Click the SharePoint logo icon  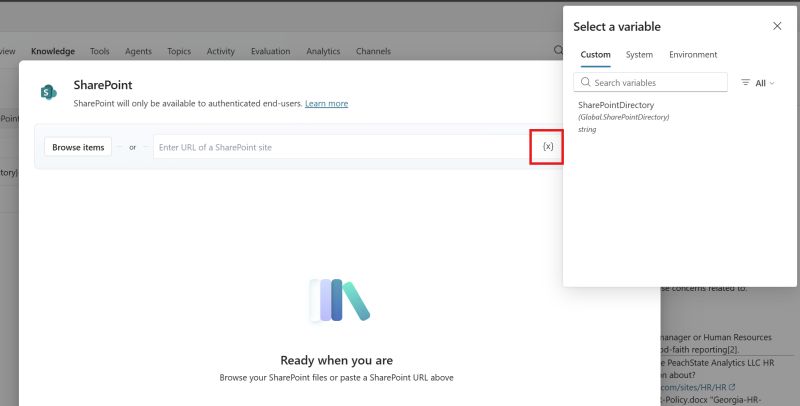click(48, 92)
